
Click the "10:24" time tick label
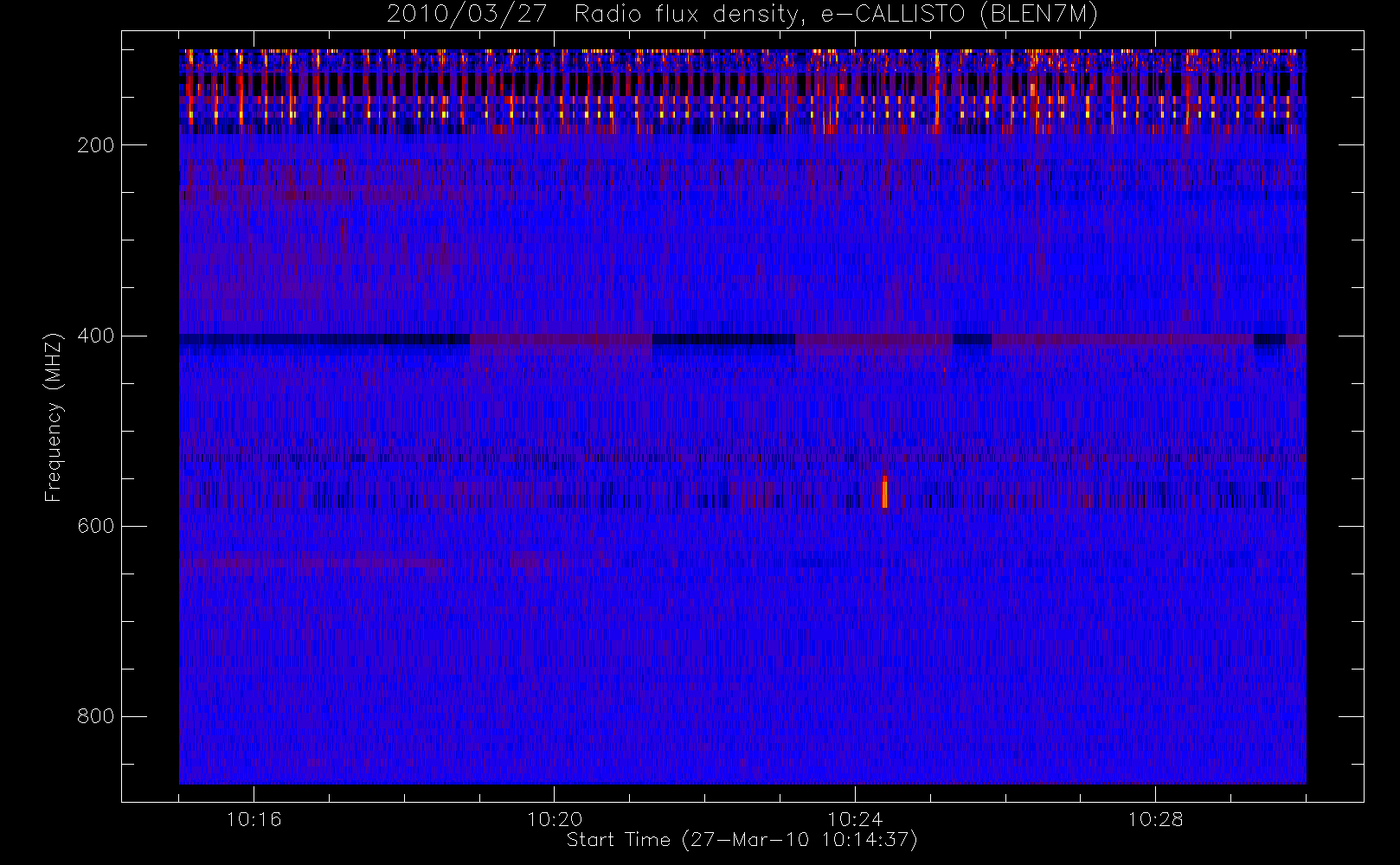coord(854,819)
